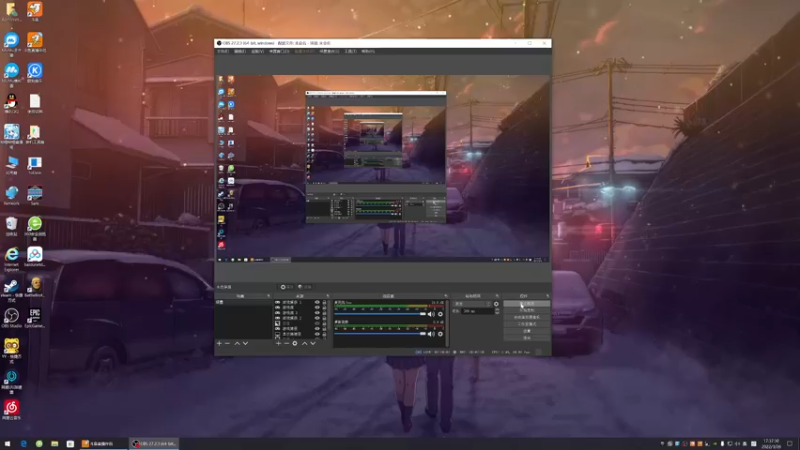
Task: Open the View menu in OBS
Action: click(257, 51)
